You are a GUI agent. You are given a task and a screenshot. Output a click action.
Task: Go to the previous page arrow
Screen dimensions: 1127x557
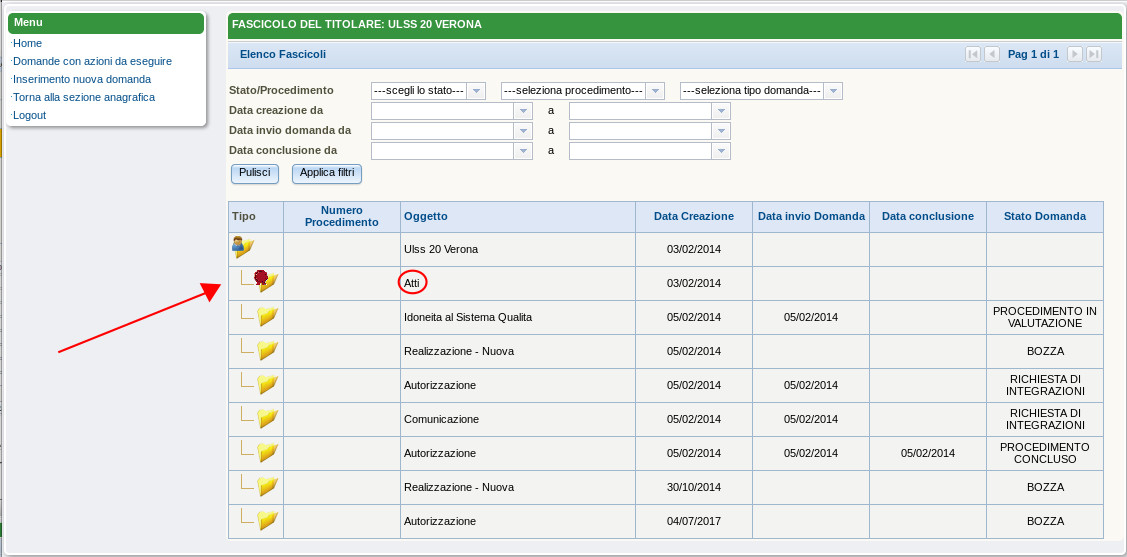coord(992,54)
